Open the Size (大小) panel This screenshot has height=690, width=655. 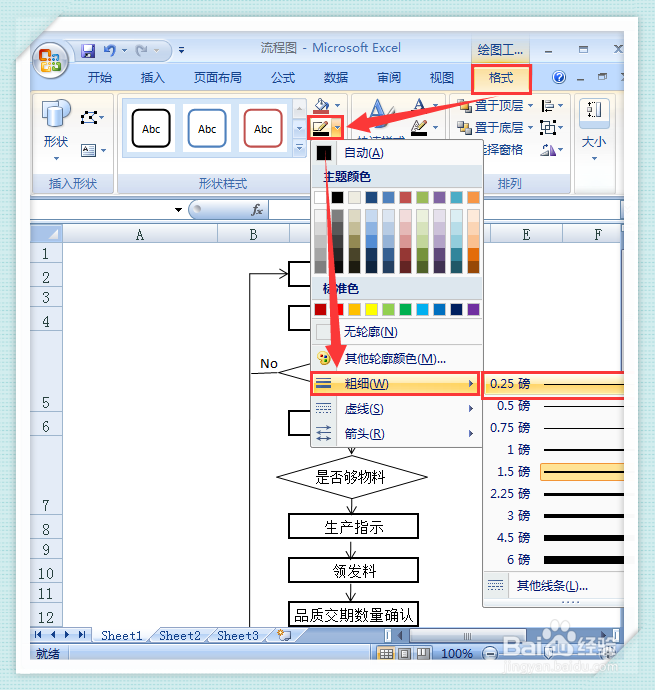pyautogui.click(x=594, y=130)
